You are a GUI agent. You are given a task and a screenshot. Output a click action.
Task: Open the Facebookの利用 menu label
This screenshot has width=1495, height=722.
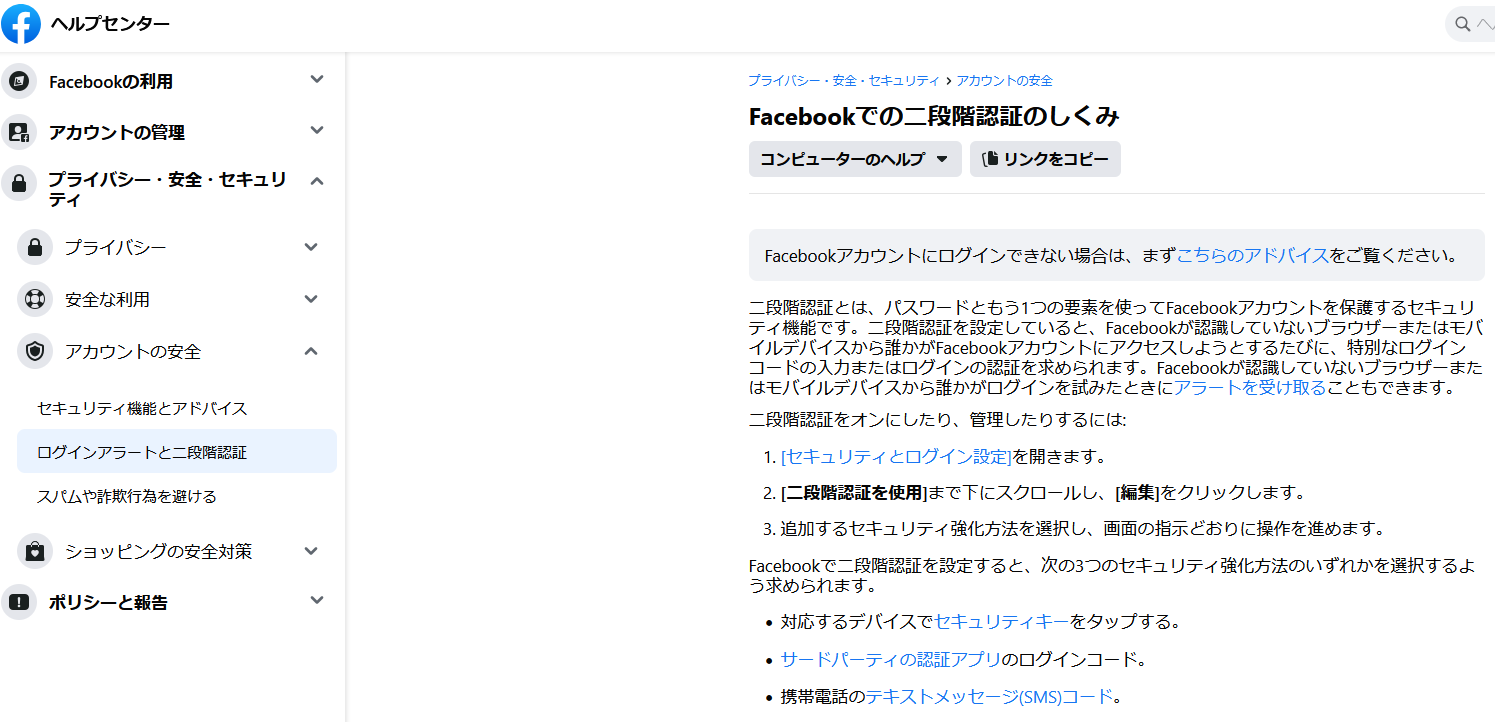[111, 82]
